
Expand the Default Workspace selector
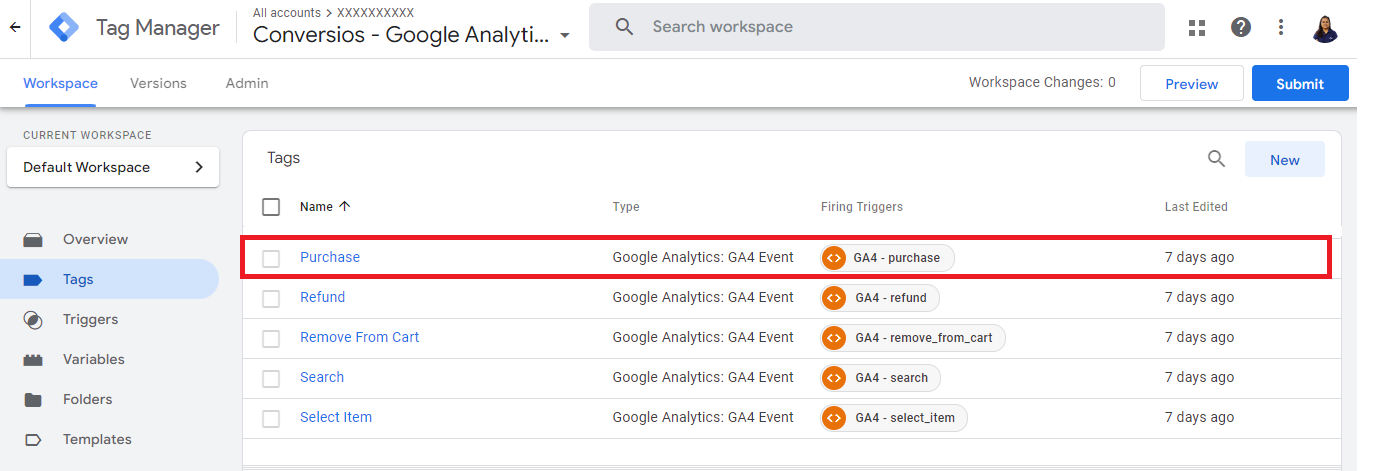tap(113, 167)
